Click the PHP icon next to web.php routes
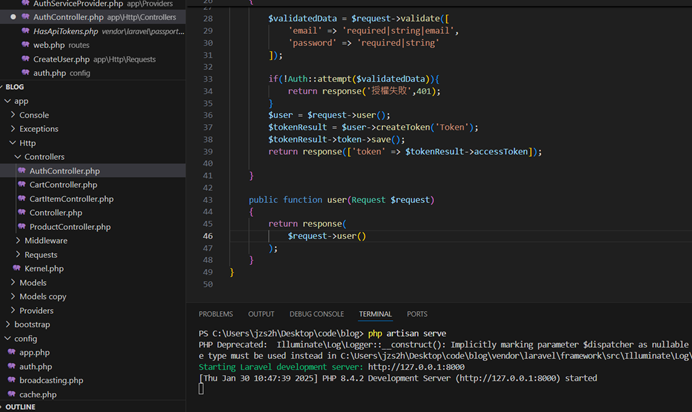 pyautogui.click(x=25, y=45)
